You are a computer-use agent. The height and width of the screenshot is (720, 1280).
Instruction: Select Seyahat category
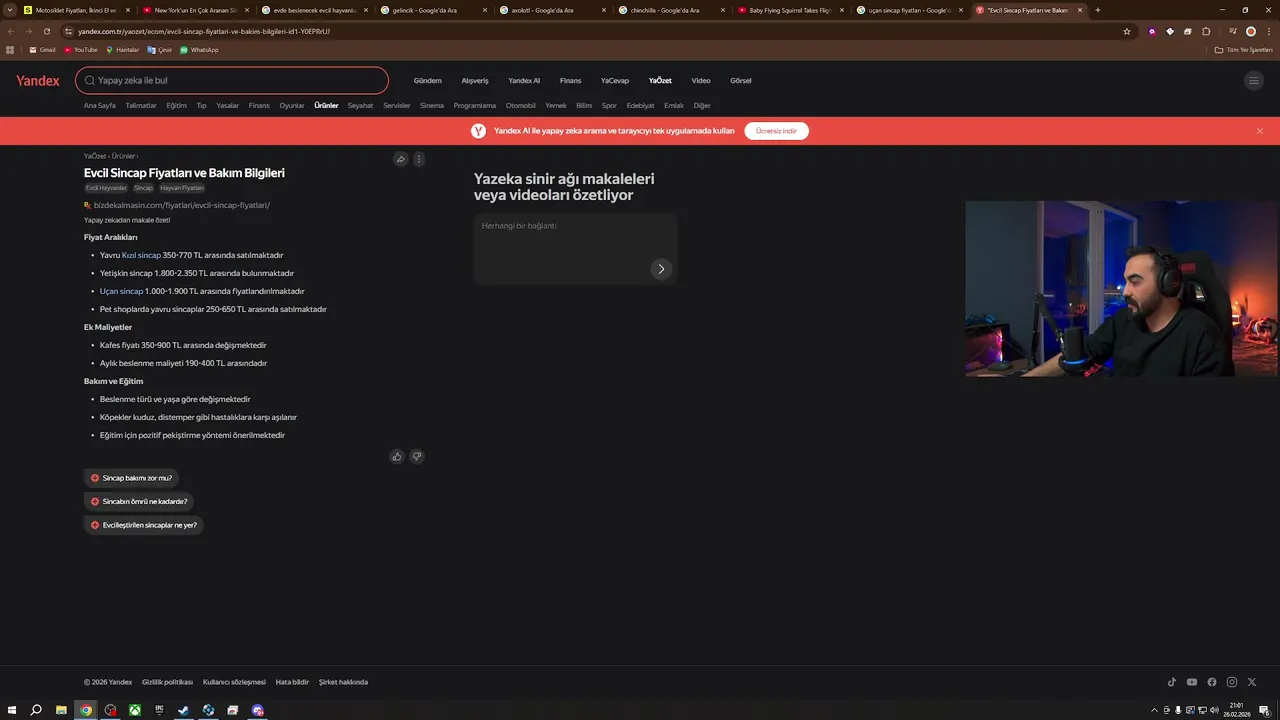[360, 105]
